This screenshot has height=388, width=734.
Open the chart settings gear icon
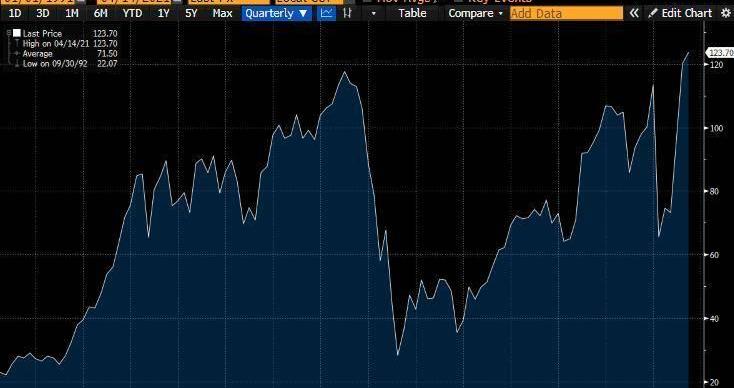726,13
